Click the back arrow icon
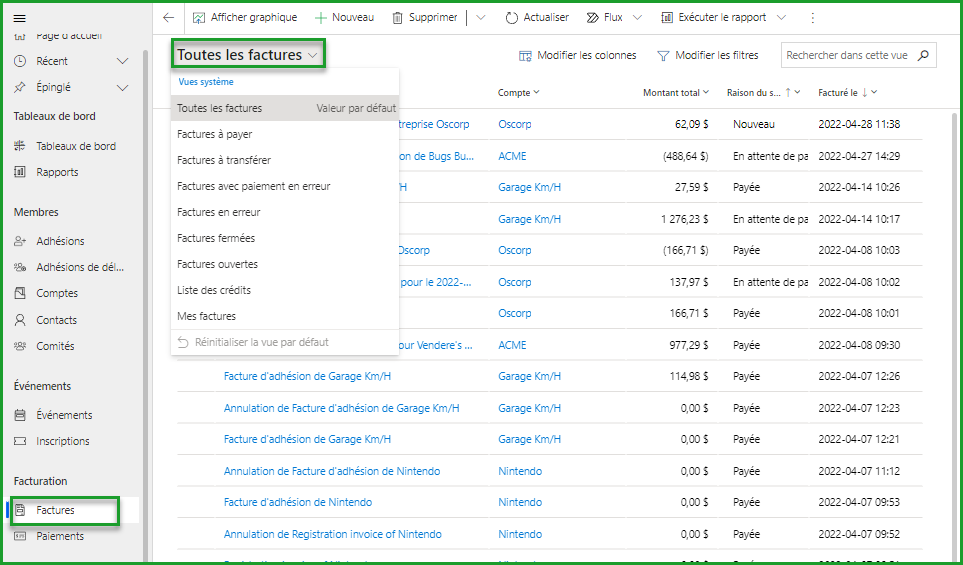Image resolution: width=963 pixels, height=565 pixels. [x=168, y=18]
